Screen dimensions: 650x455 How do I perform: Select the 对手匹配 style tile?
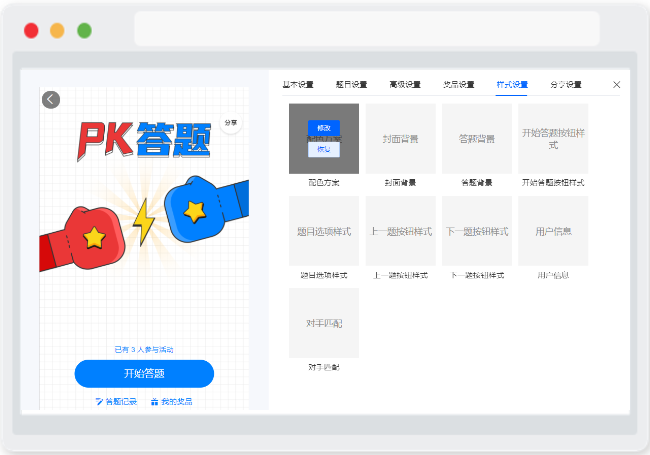(x=324, y=323)
